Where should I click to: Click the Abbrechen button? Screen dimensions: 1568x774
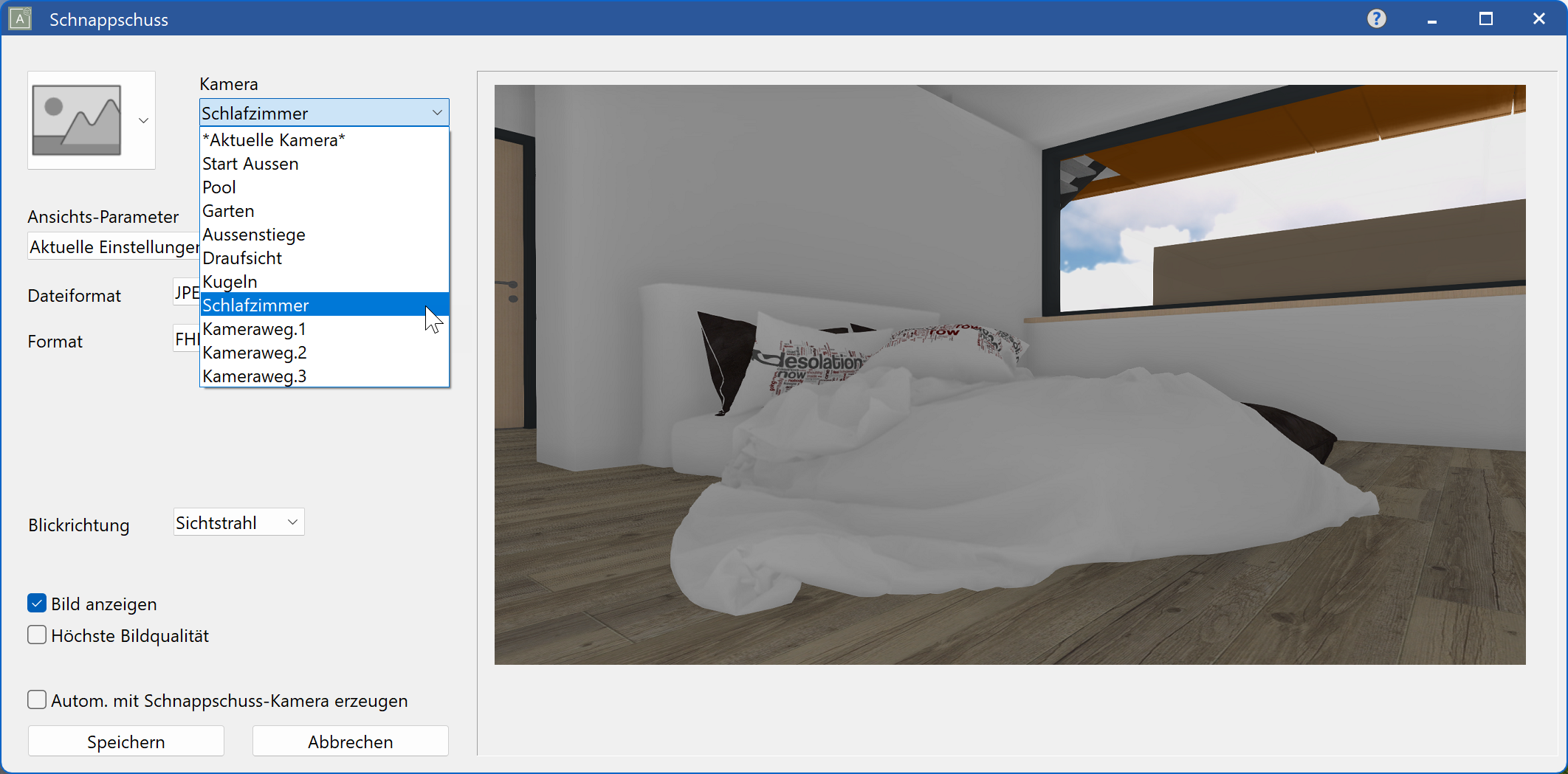click(x=350, y=741)
